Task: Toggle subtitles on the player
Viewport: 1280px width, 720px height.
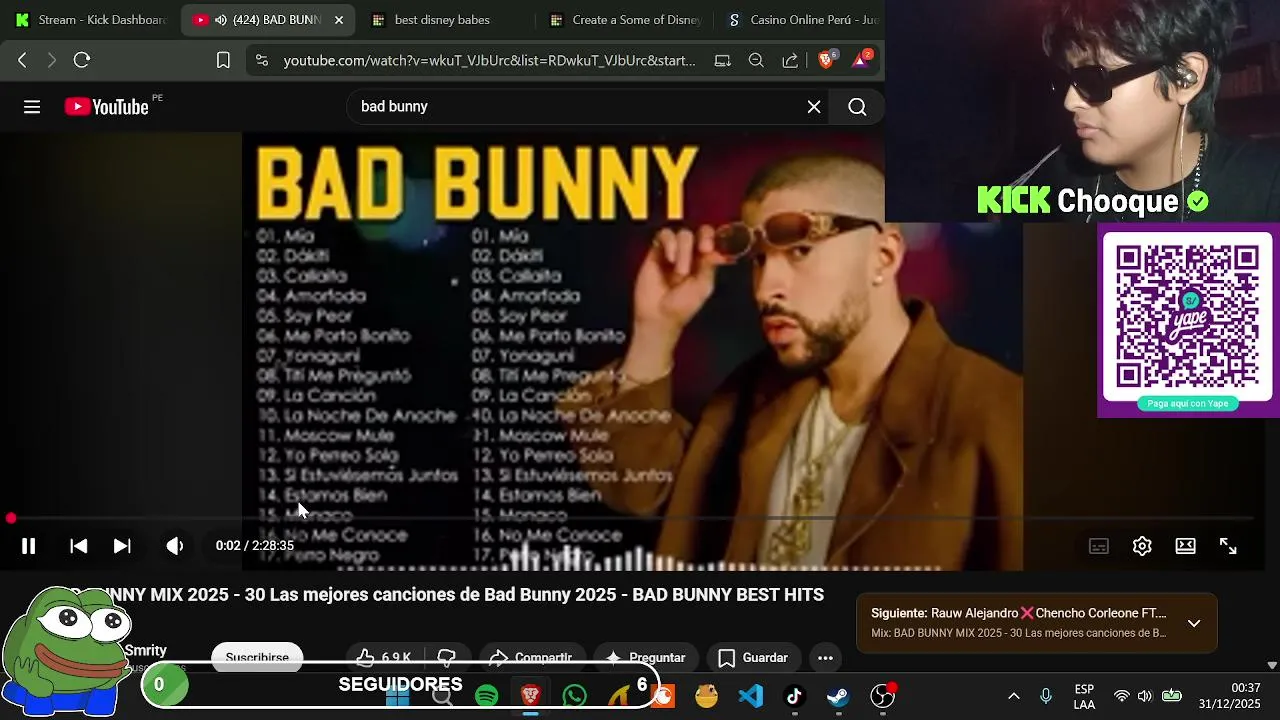Action: (x=1099, y=546)
